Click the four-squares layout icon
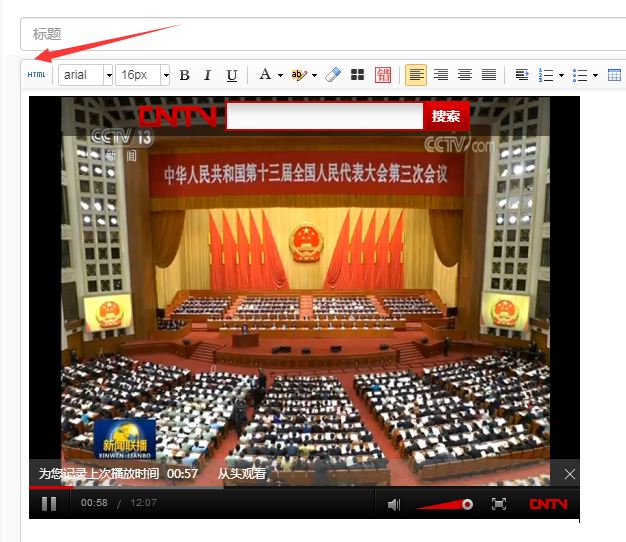The height and width of the screenshot is (542, 626). tap(357, 75)
